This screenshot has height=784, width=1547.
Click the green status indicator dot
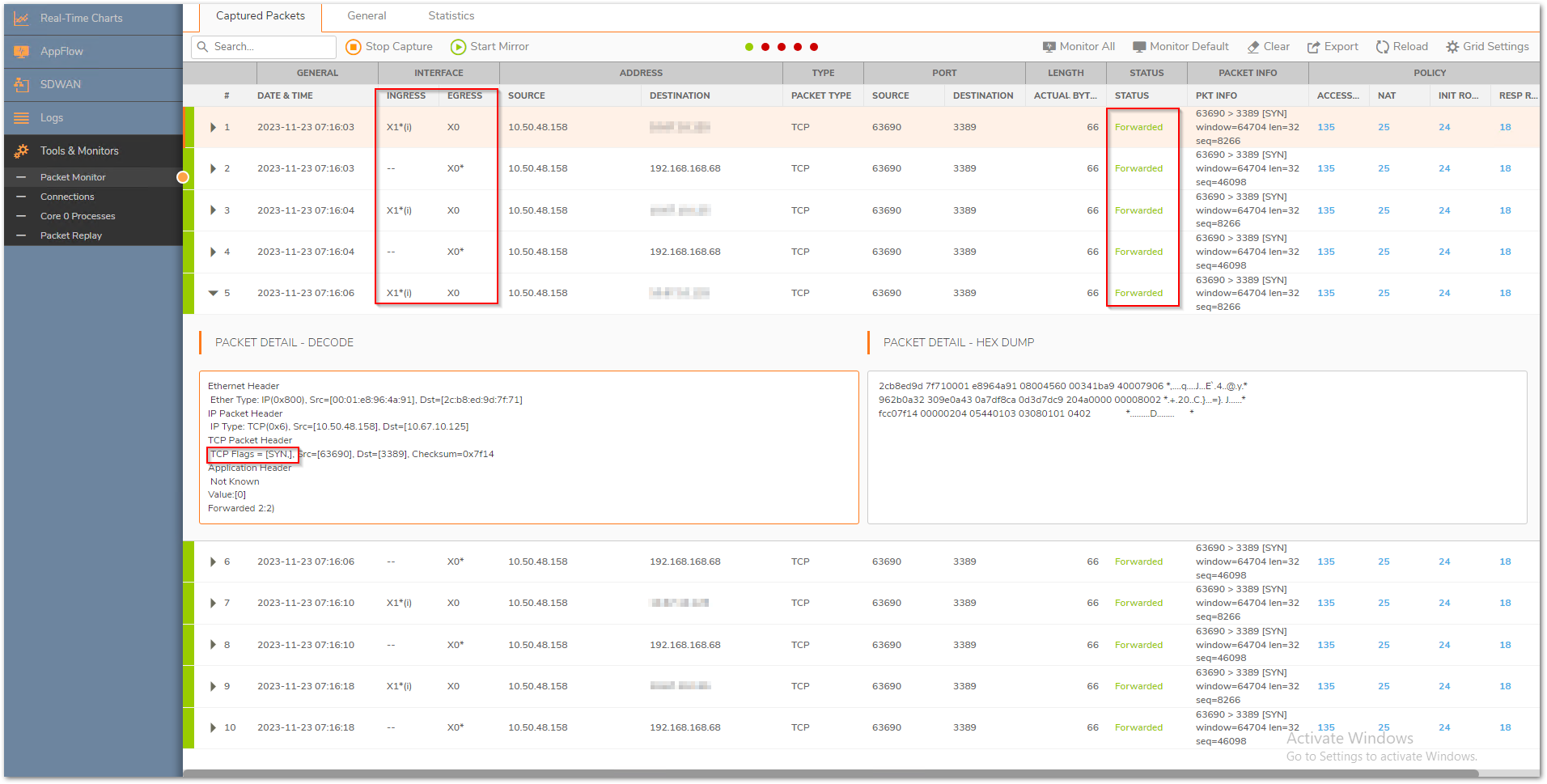[x=749, y=47]
